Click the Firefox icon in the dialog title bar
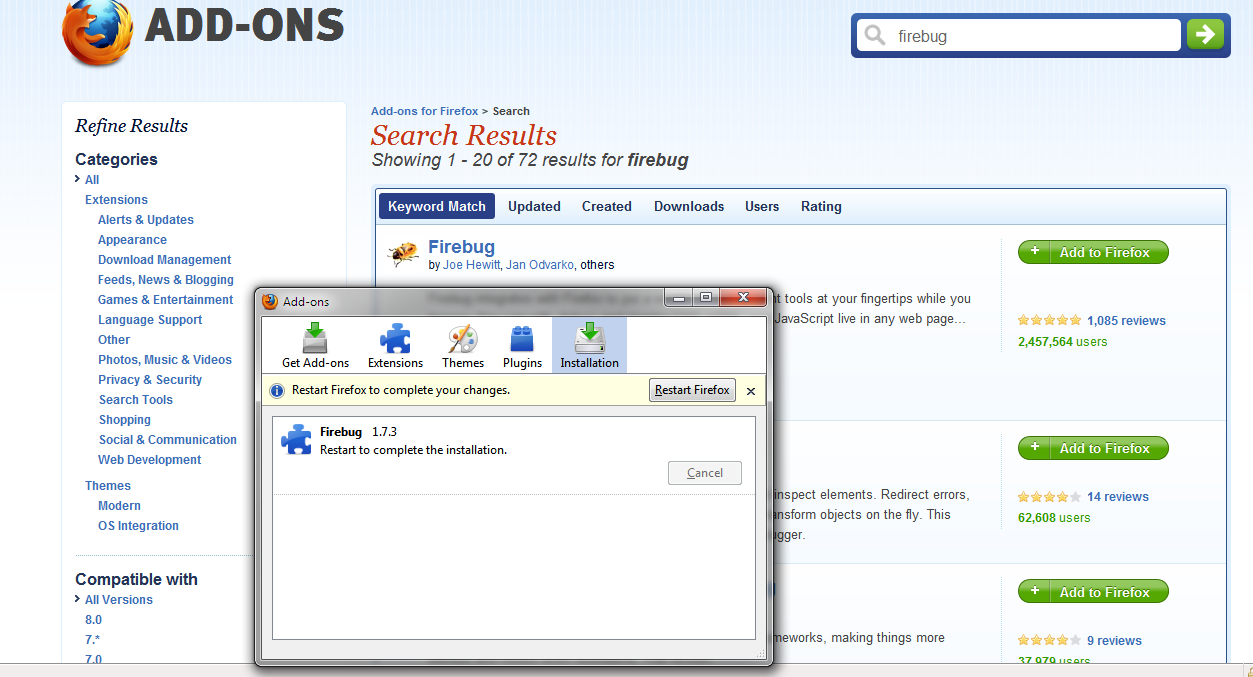Screen dimensions: 1253x677 (x=270, y=301)
